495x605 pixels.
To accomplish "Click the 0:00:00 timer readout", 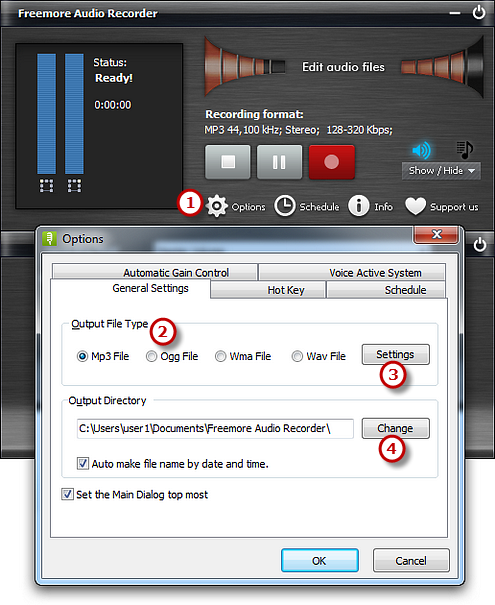I will tap(113, 105).
